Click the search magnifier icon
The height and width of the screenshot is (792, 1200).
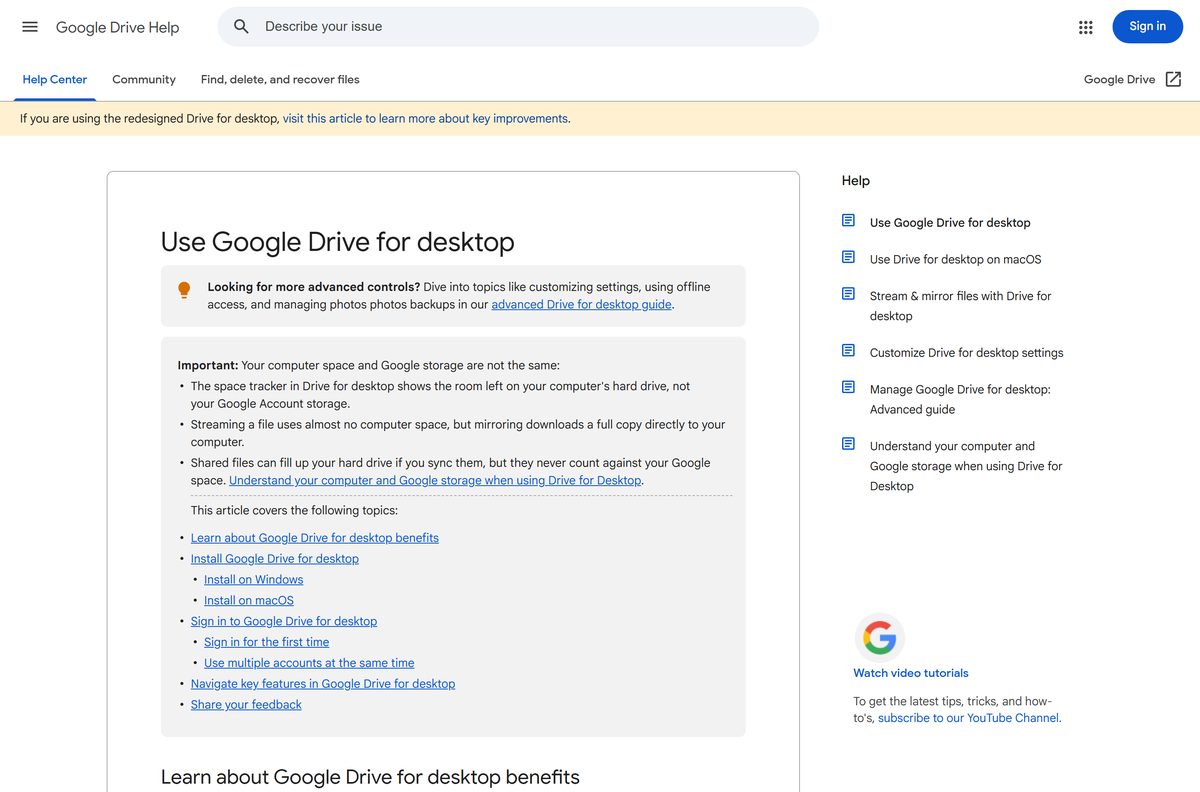[x=241, y=27]
